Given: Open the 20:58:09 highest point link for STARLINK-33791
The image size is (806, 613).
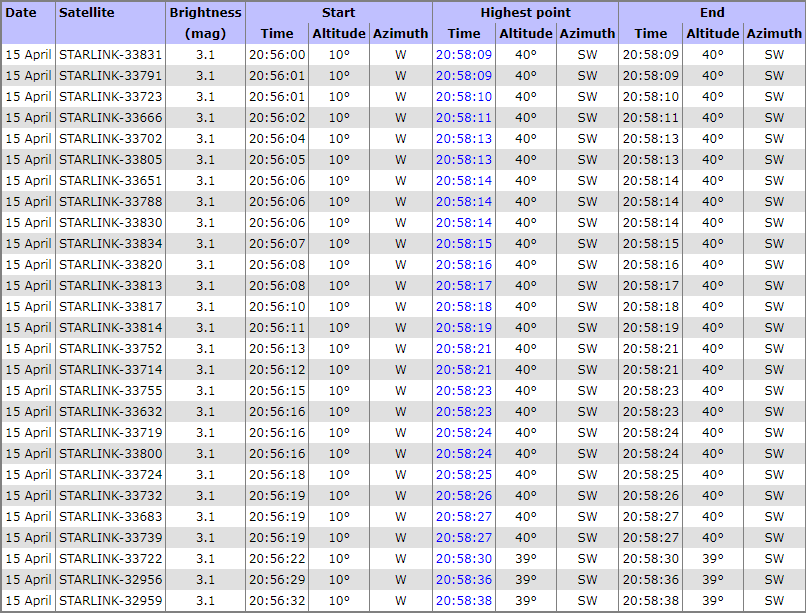Looking at the screenshot, I should click(464, 76).
